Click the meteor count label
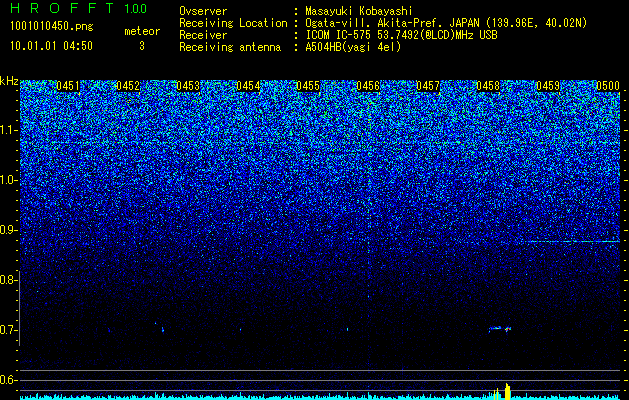This screenshot has width=629, height=400. 142,31
